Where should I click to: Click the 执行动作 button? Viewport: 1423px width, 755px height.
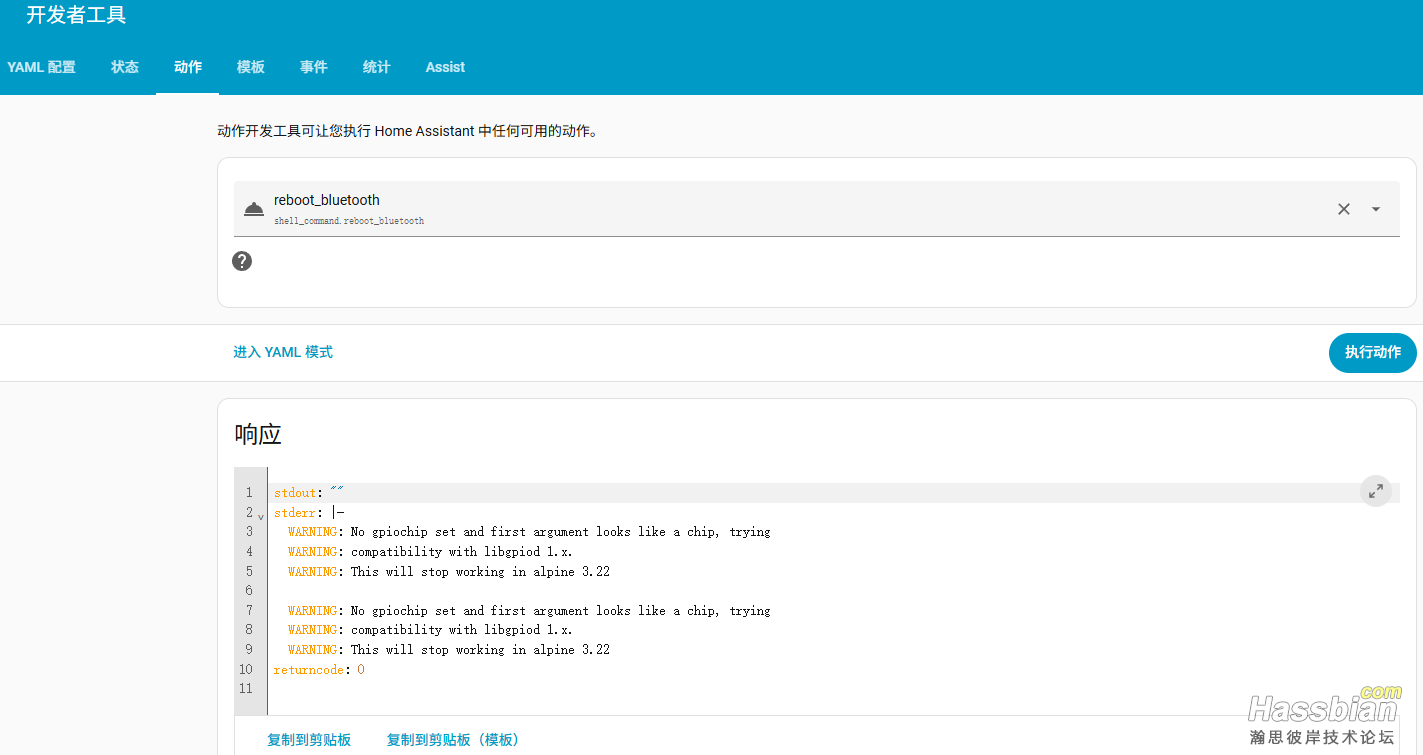coord(1373,352)
